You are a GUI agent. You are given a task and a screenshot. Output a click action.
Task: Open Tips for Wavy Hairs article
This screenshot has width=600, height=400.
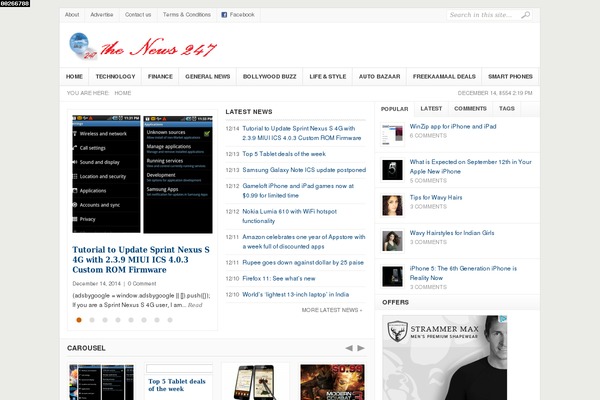[x=436, y=198]
